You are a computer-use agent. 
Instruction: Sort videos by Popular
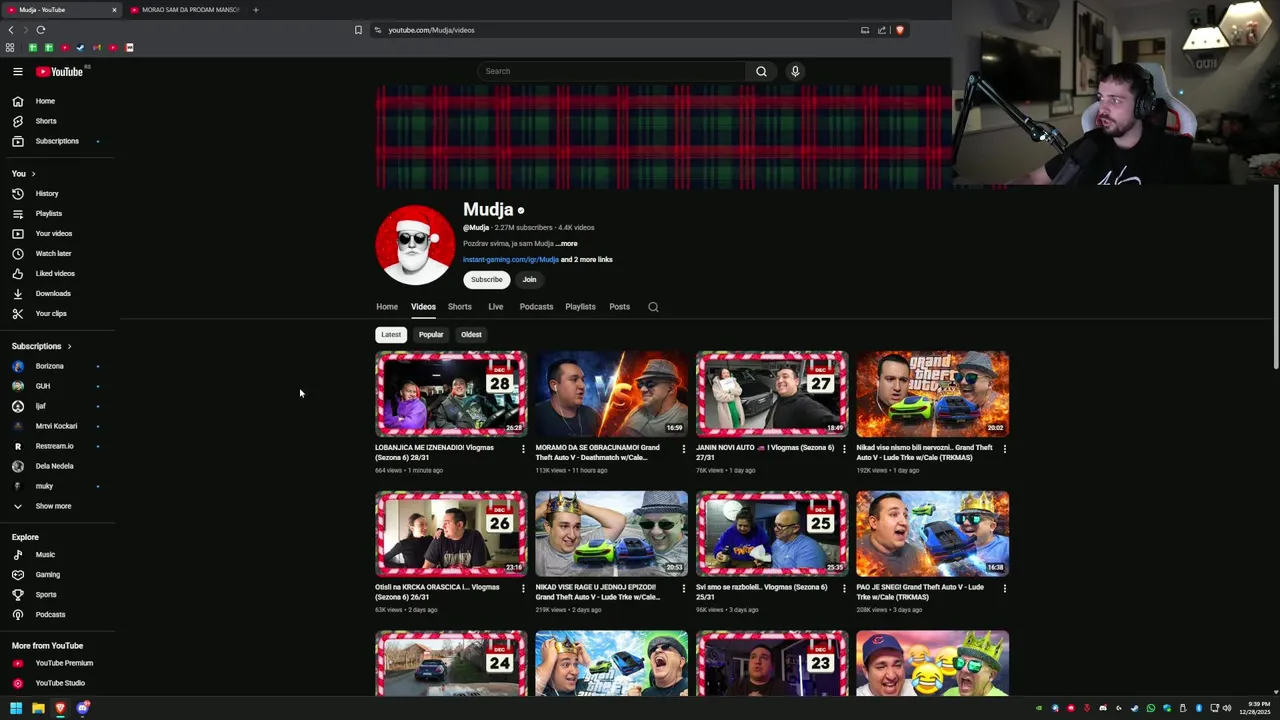(x=431, y=335)
